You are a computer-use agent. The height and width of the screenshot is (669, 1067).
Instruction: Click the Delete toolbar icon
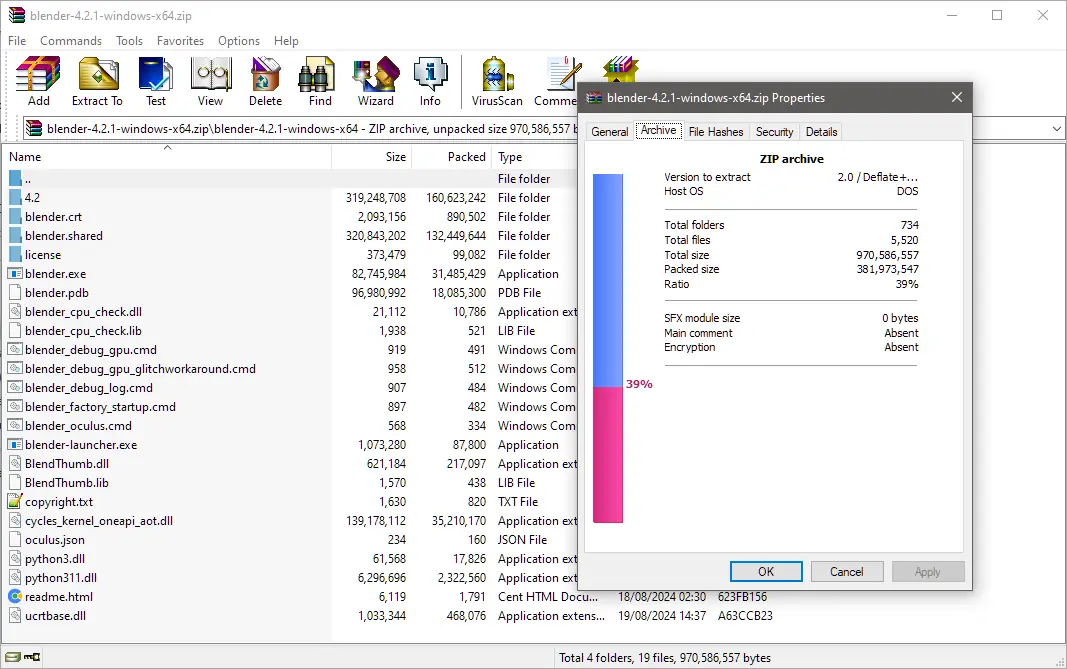pos(265,82)
